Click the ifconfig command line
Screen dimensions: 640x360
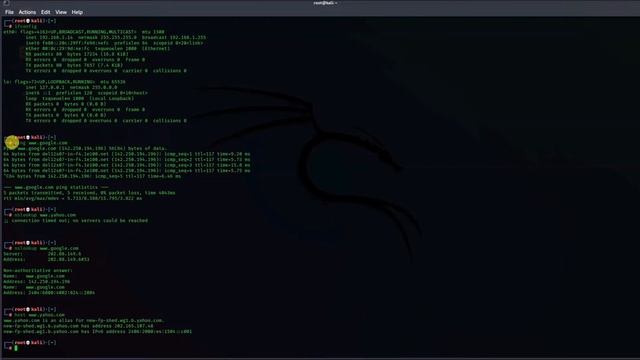click(x=25, y=26)
